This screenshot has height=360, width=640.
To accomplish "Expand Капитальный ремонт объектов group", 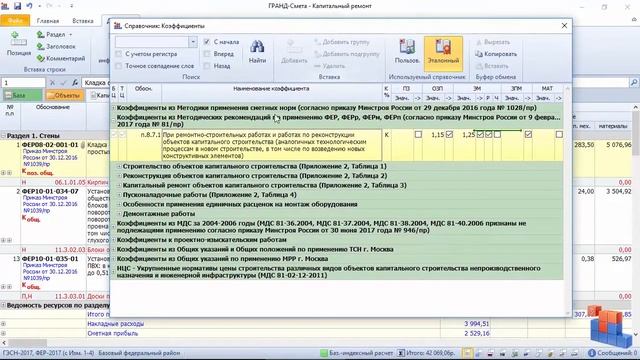I will (120, 185).
